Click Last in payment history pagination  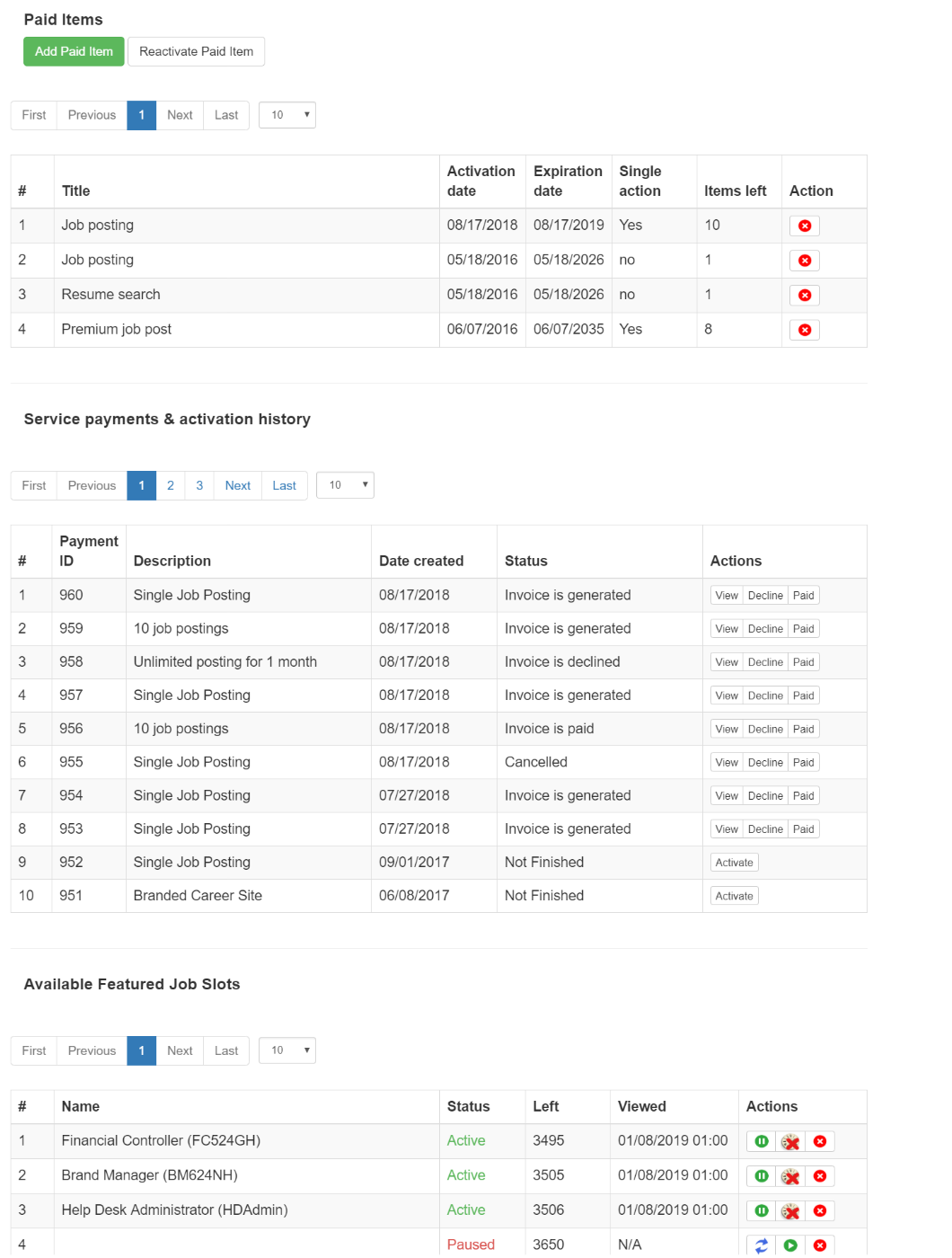[x=285, y=485]
